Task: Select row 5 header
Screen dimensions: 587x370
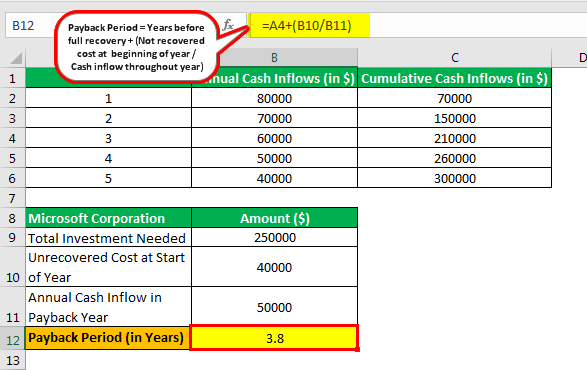Action: (12, 158)
